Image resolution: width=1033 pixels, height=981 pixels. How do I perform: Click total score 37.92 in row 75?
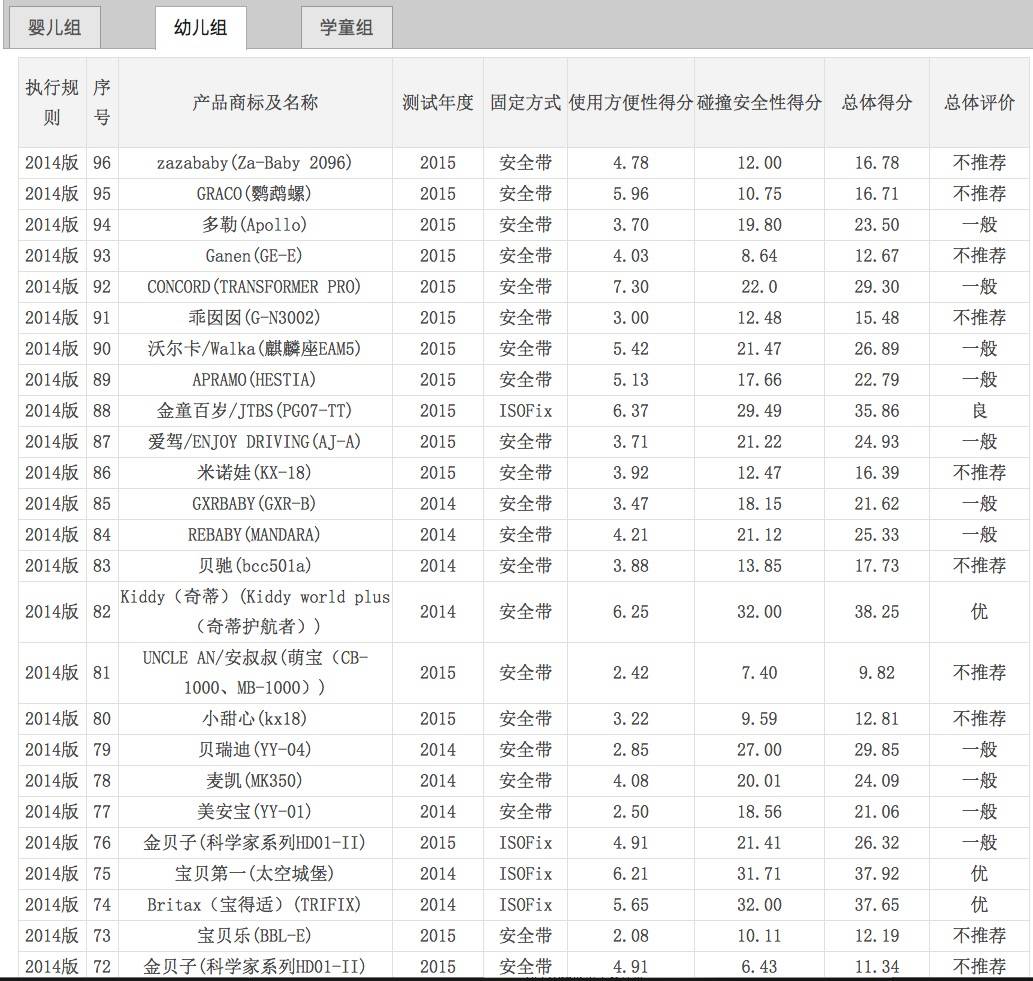[876, 874]
